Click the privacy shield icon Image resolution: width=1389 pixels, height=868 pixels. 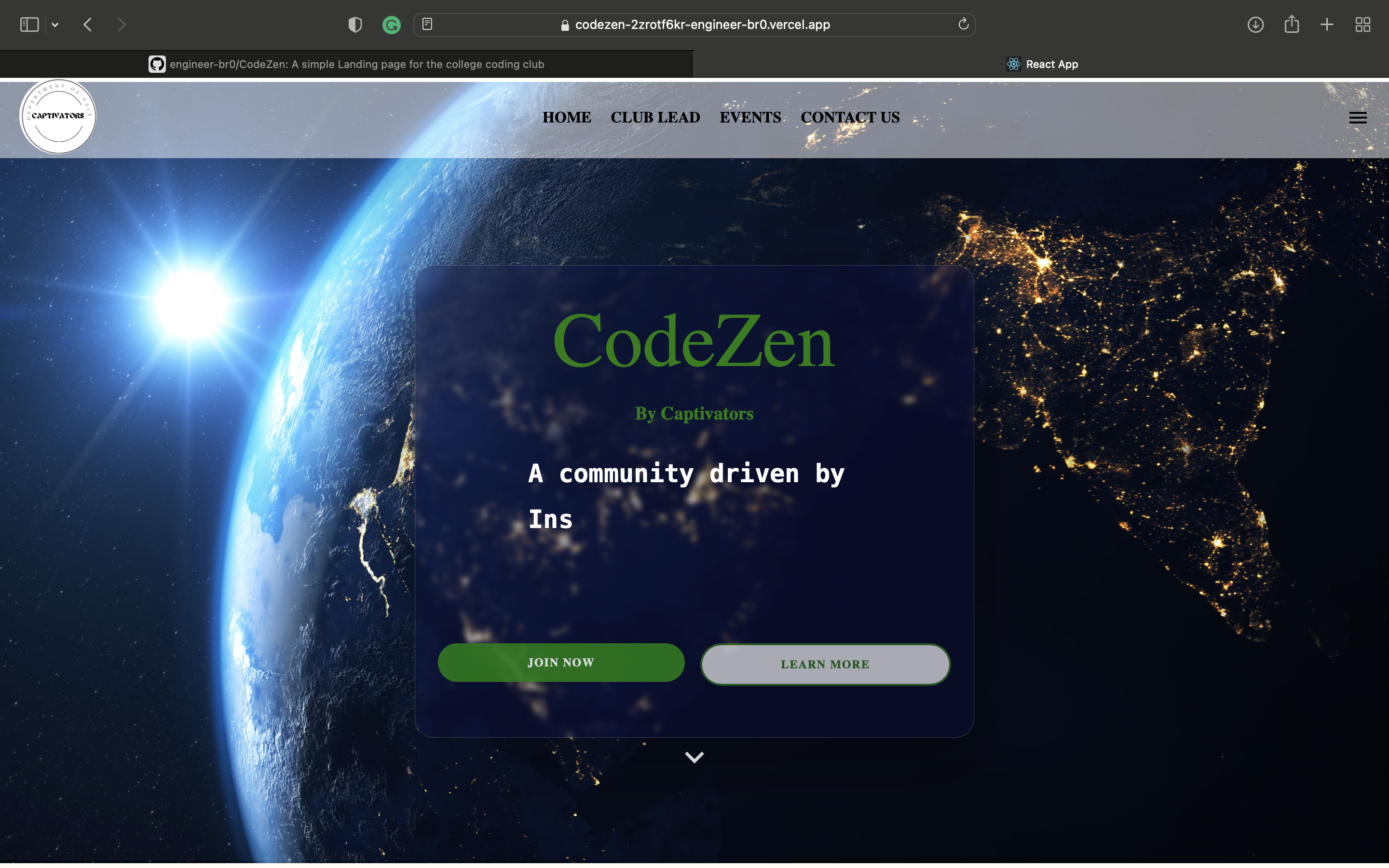point(354,25)
